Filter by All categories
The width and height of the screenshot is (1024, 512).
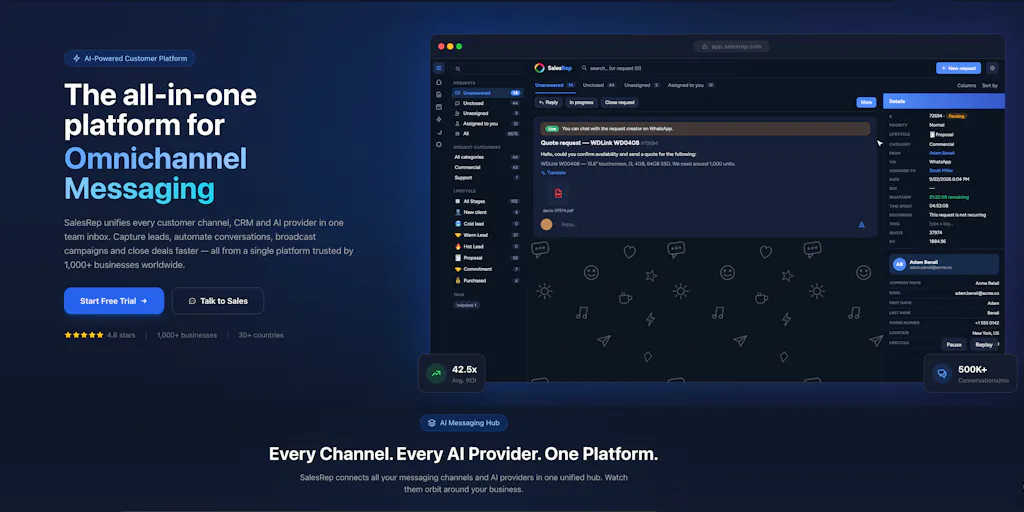pos(487,157)
